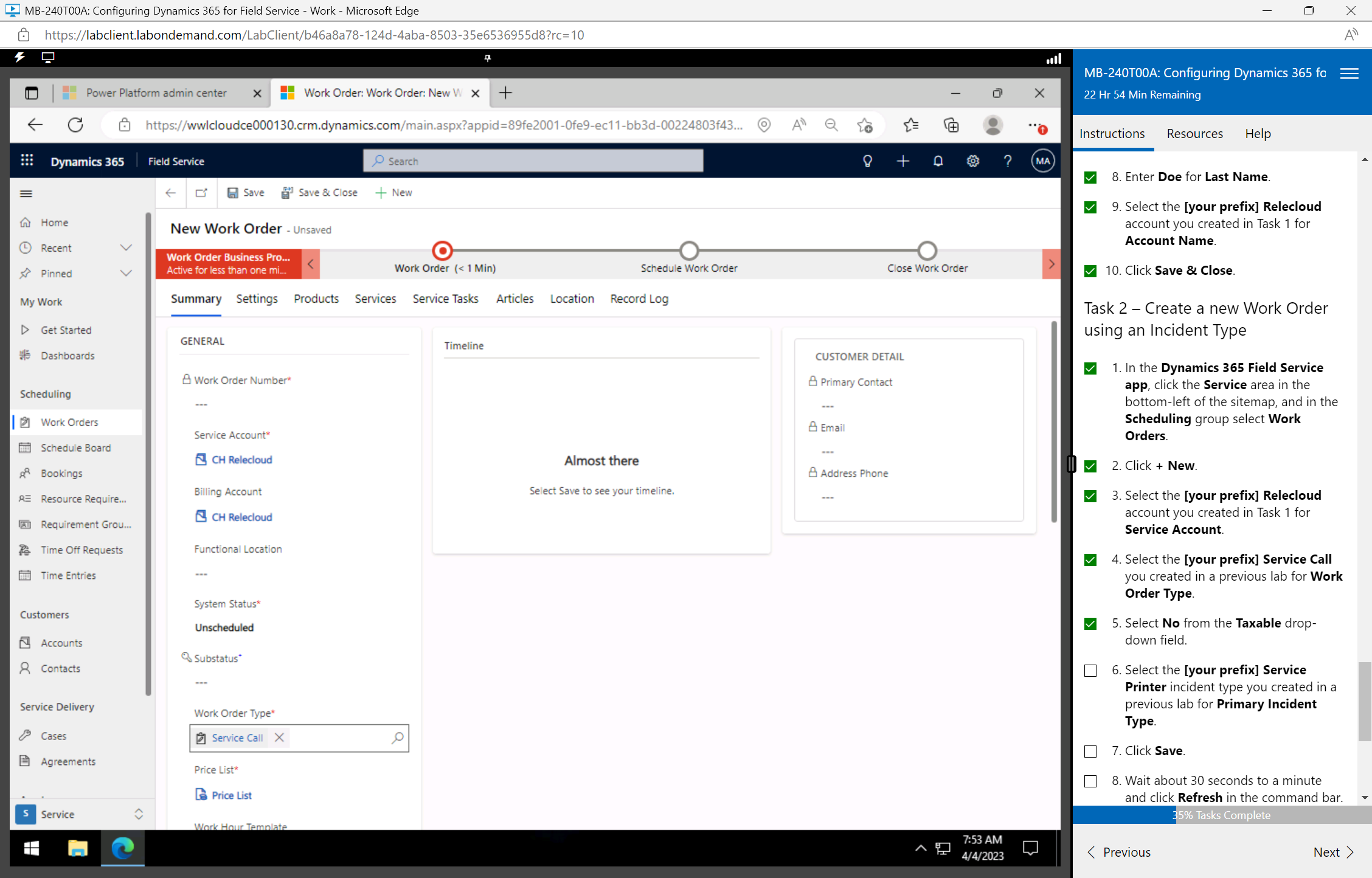Check step 6 Service Printer incident checkbox
The width and height of the screenshot is (1372, 878).
click(1090, 671)
